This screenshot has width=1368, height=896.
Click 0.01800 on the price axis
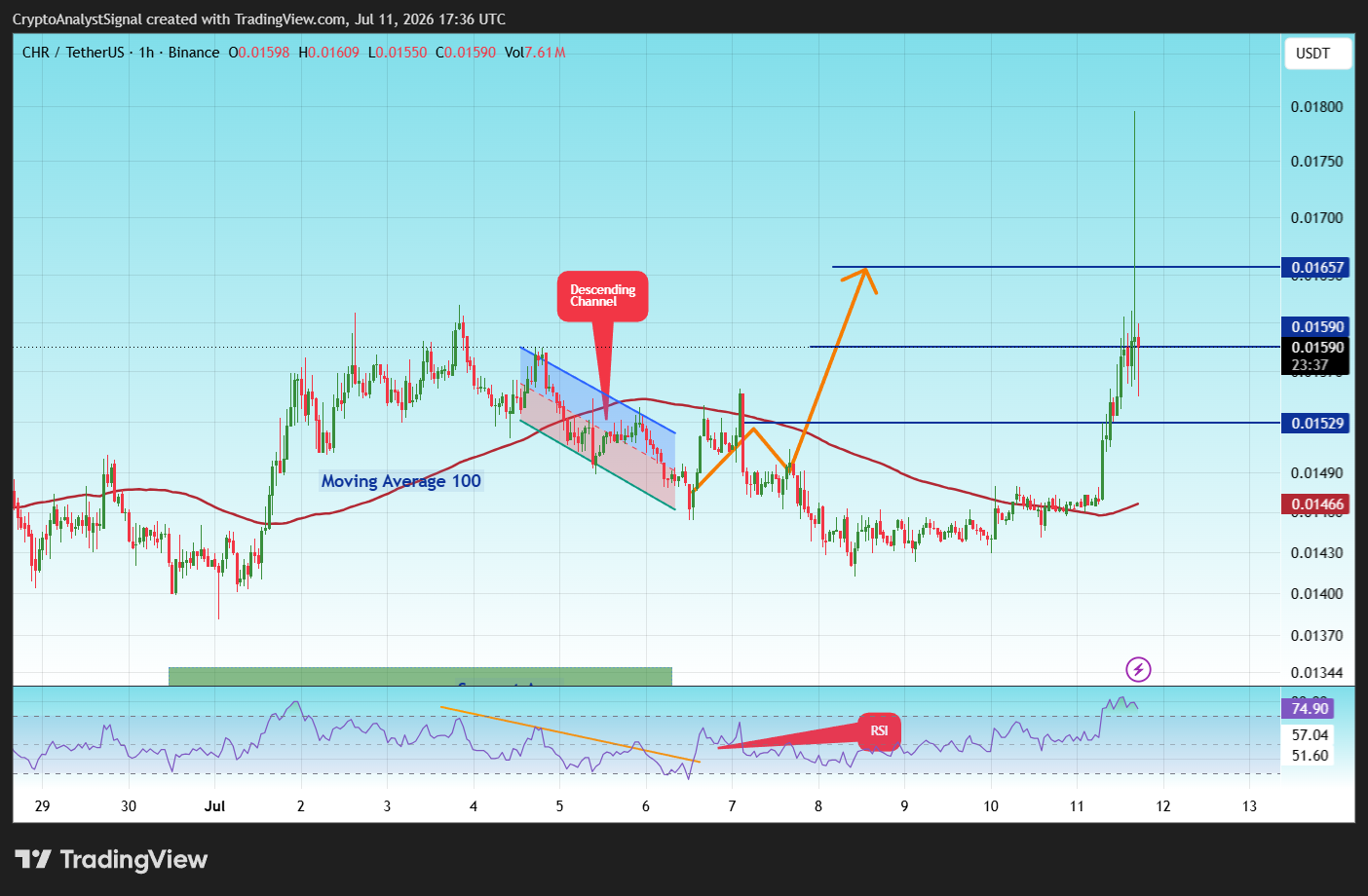(x=1317, y=107)
